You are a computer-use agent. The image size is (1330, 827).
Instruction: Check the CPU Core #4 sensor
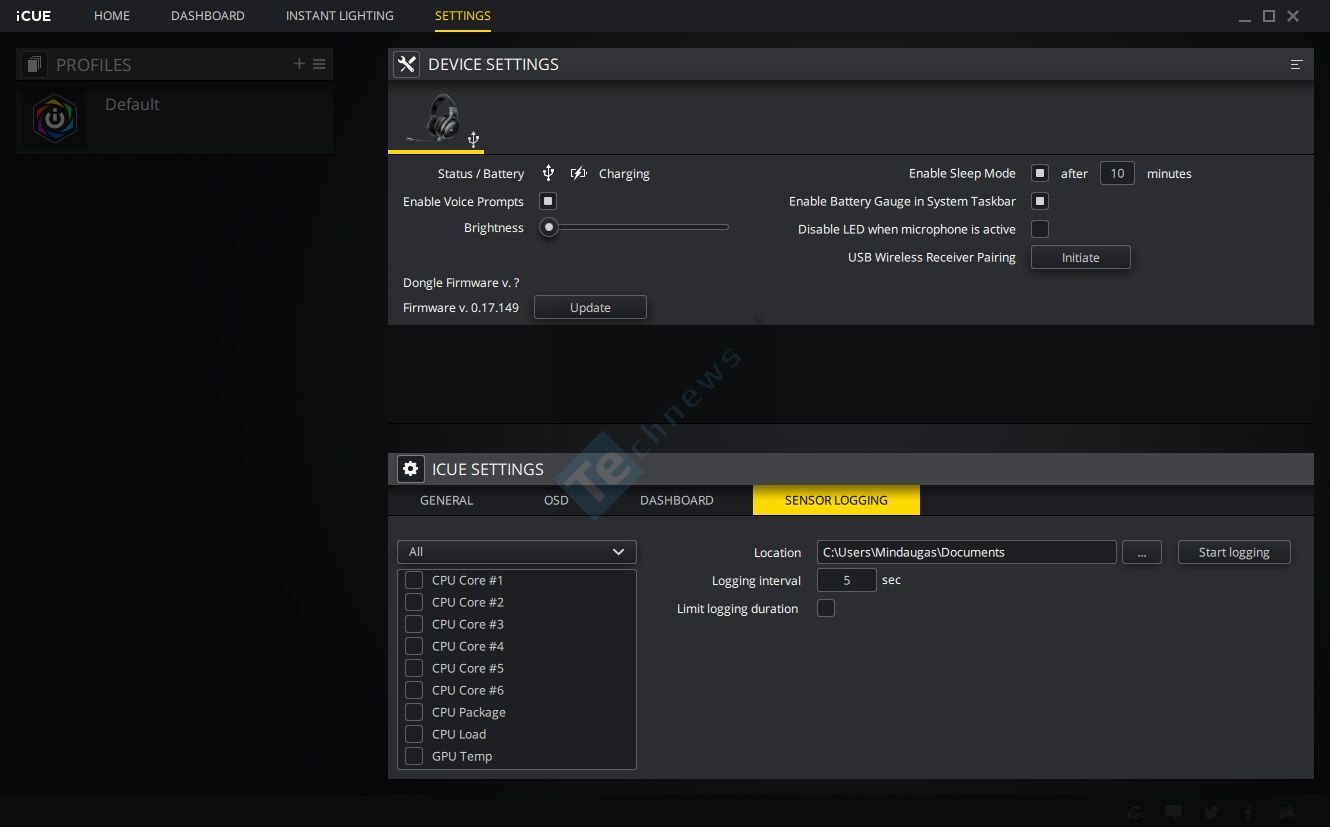[x=414, y=646]
